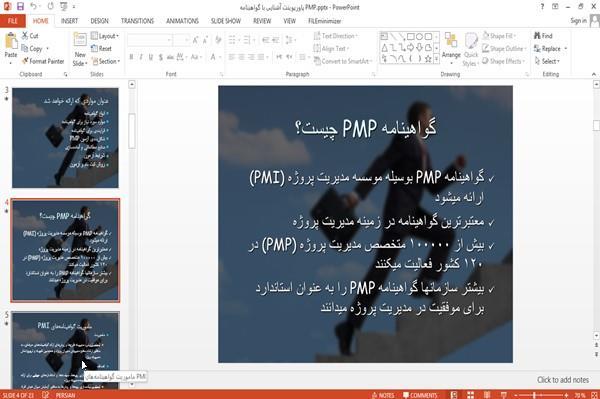Viewport: 600px width, 399px height.
Task: Click the Find binoculars icon
Action: [x=537, y=36]
